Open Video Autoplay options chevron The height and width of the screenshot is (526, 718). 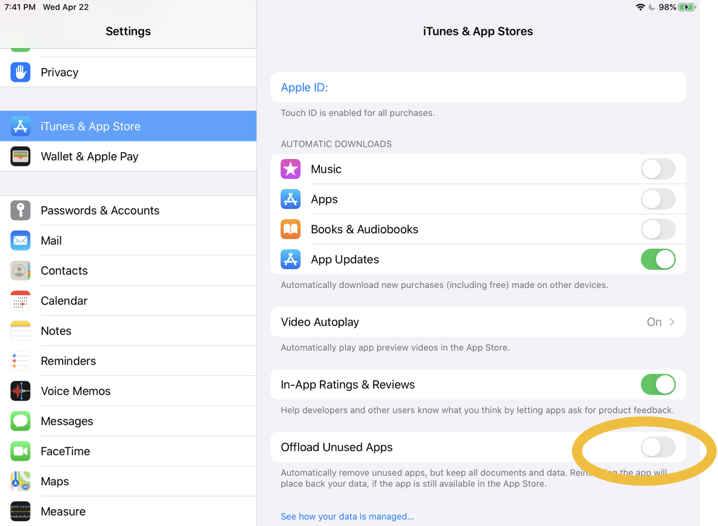(x=672, y=322)
